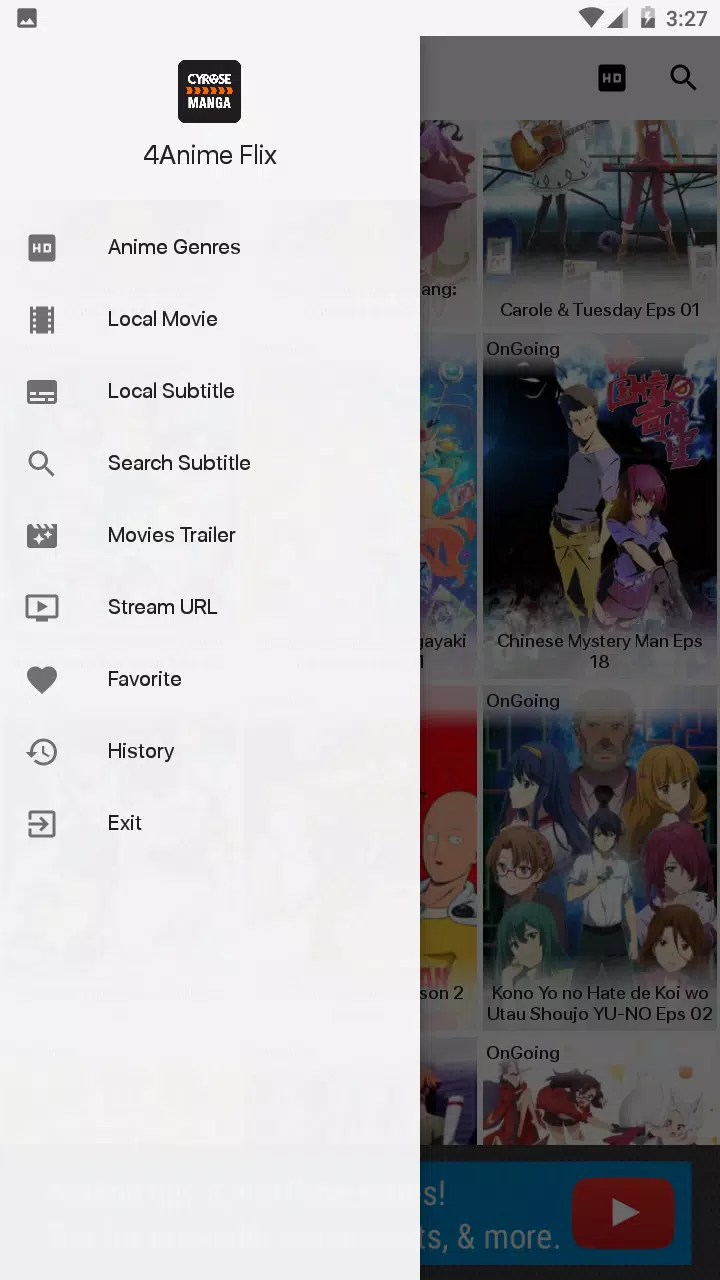Tap the subtitle icon for Local Subtitle
The height and width of the screenshot is (1280, 720).
pyautogui.click(x=42, y=391)
